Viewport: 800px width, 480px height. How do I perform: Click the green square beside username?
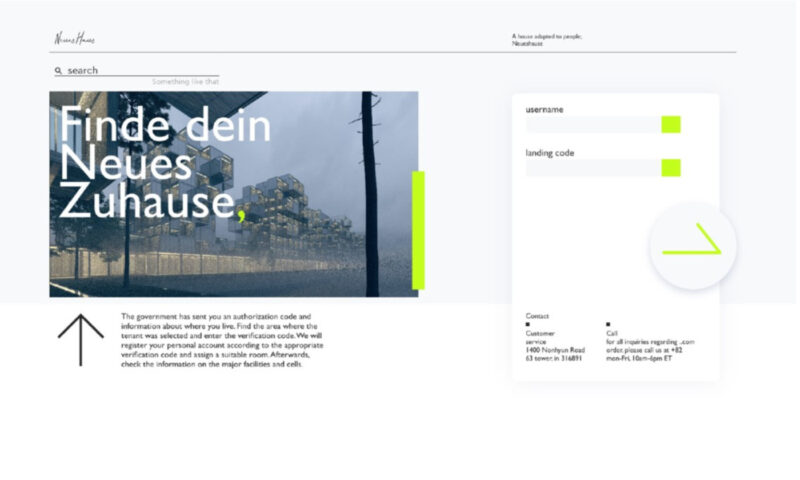[x=671, y=124]
